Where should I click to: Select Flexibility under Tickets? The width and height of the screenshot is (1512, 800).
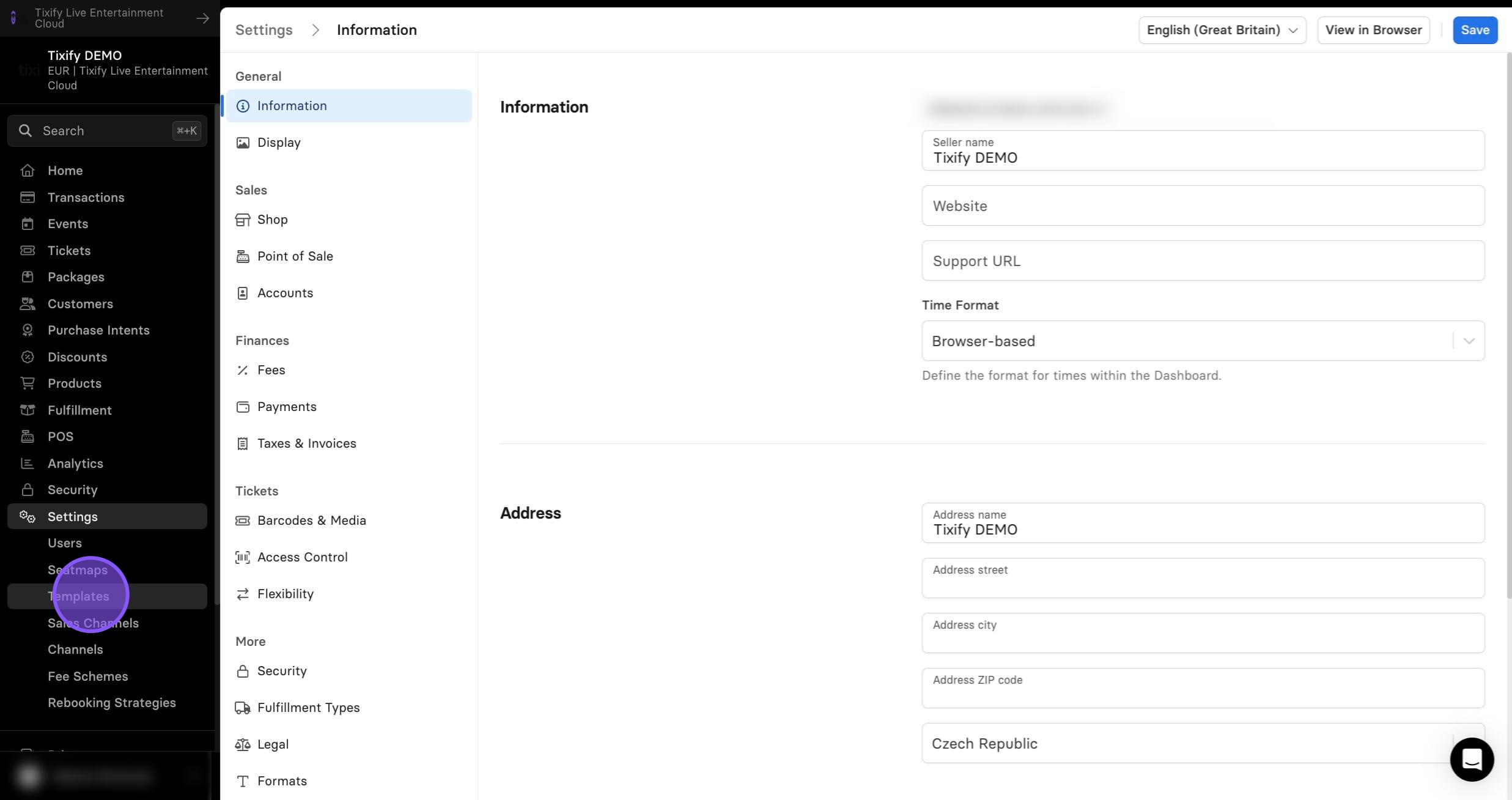pos(348,594)
